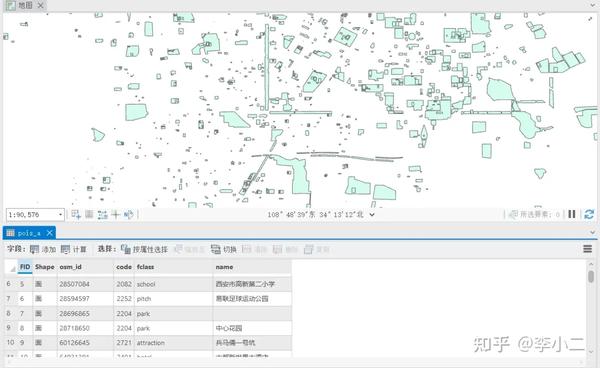Refresh the map view
The height and width of the screenshot is (368, 600).
(x=589, y=214)
